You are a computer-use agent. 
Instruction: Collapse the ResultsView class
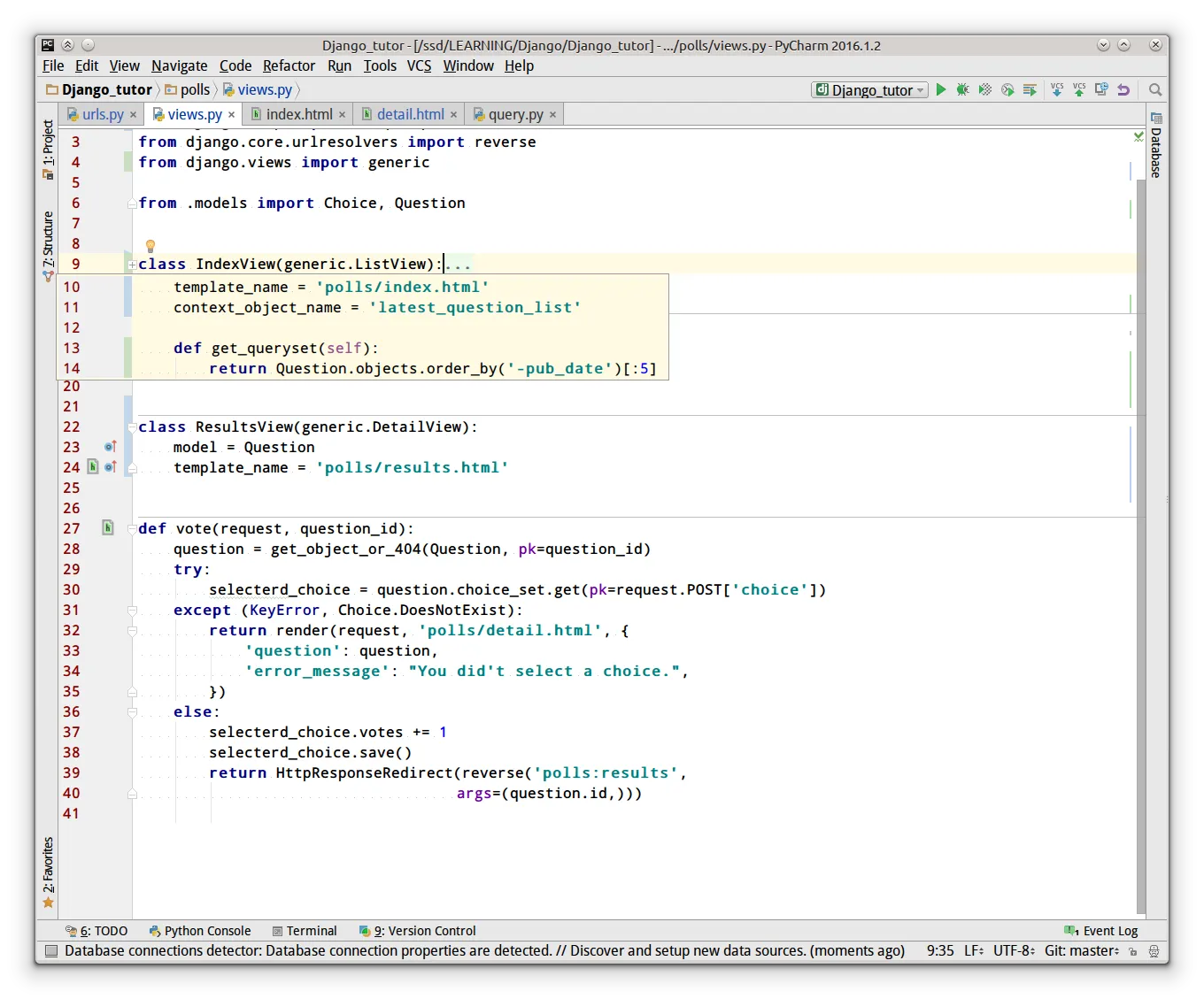[x=132, y=427]
